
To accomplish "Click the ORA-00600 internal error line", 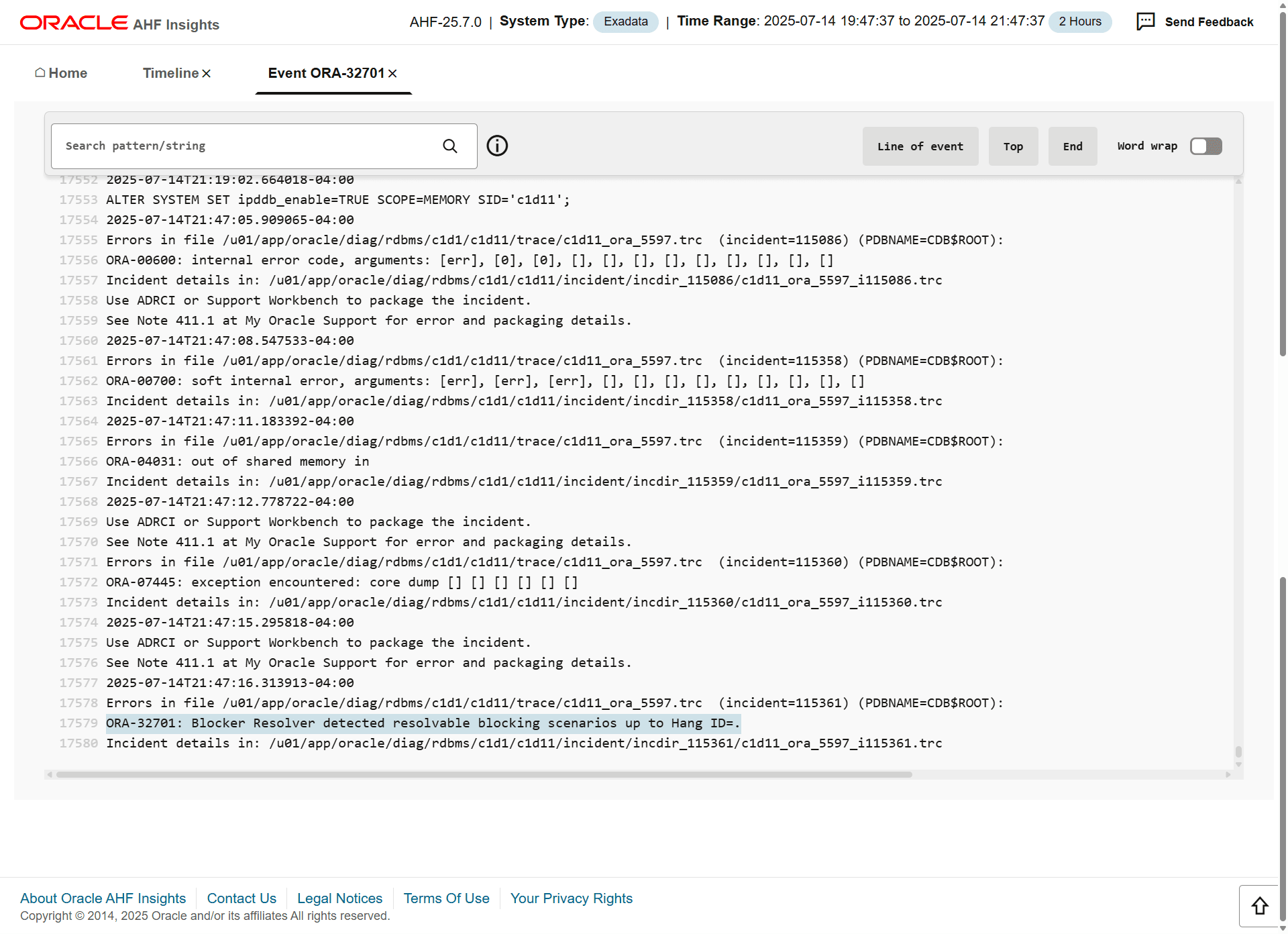I will (x=470, y=260).
